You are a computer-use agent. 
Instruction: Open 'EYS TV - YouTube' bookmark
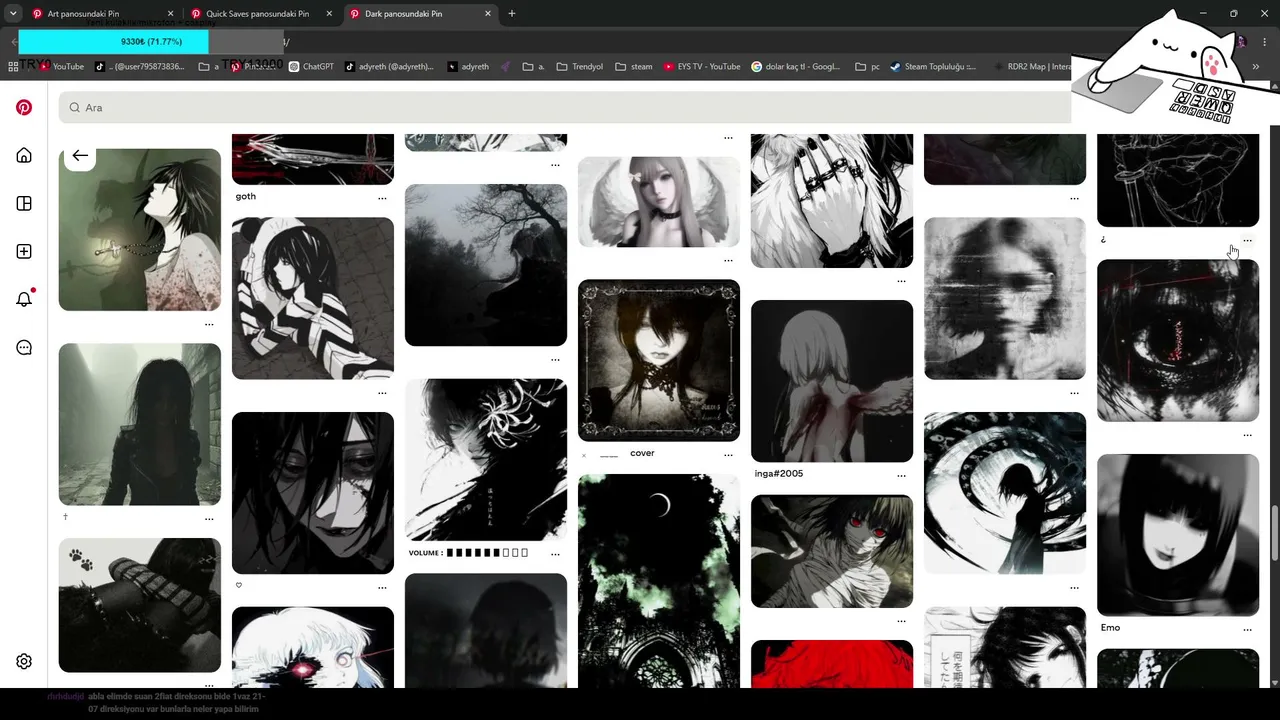[701, 67]
